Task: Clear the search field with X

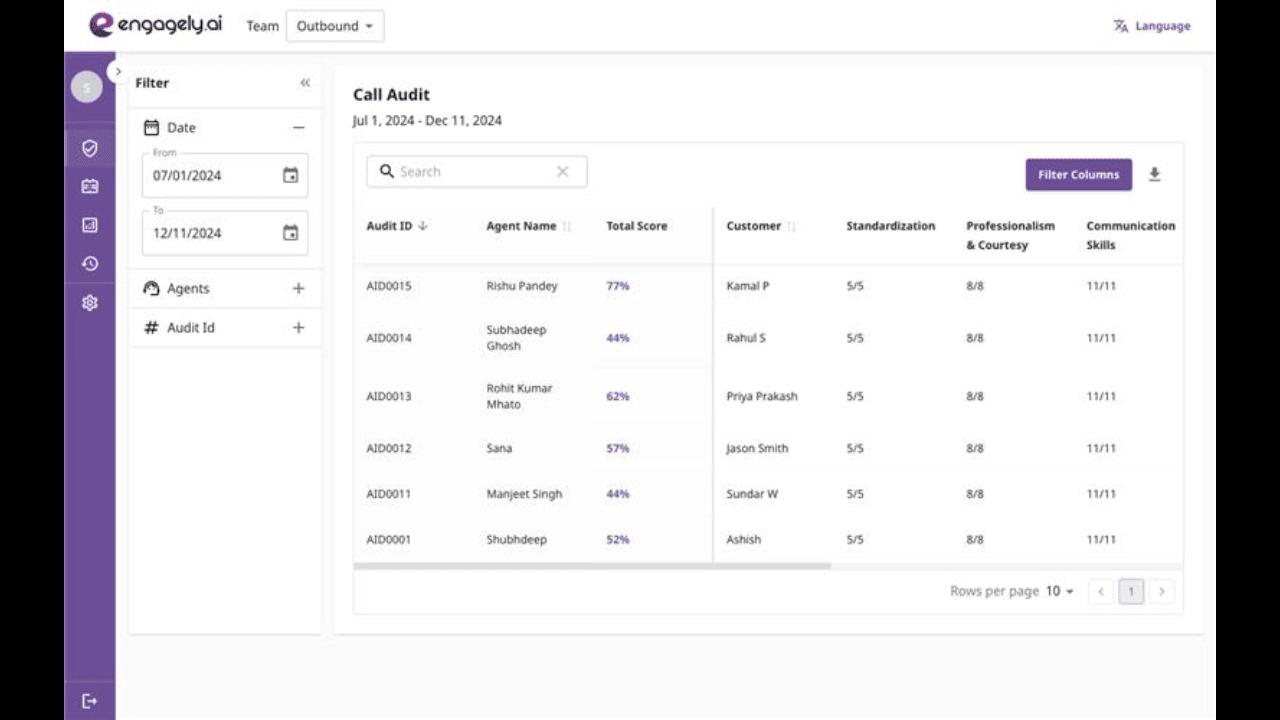Action: click(562, 172)
